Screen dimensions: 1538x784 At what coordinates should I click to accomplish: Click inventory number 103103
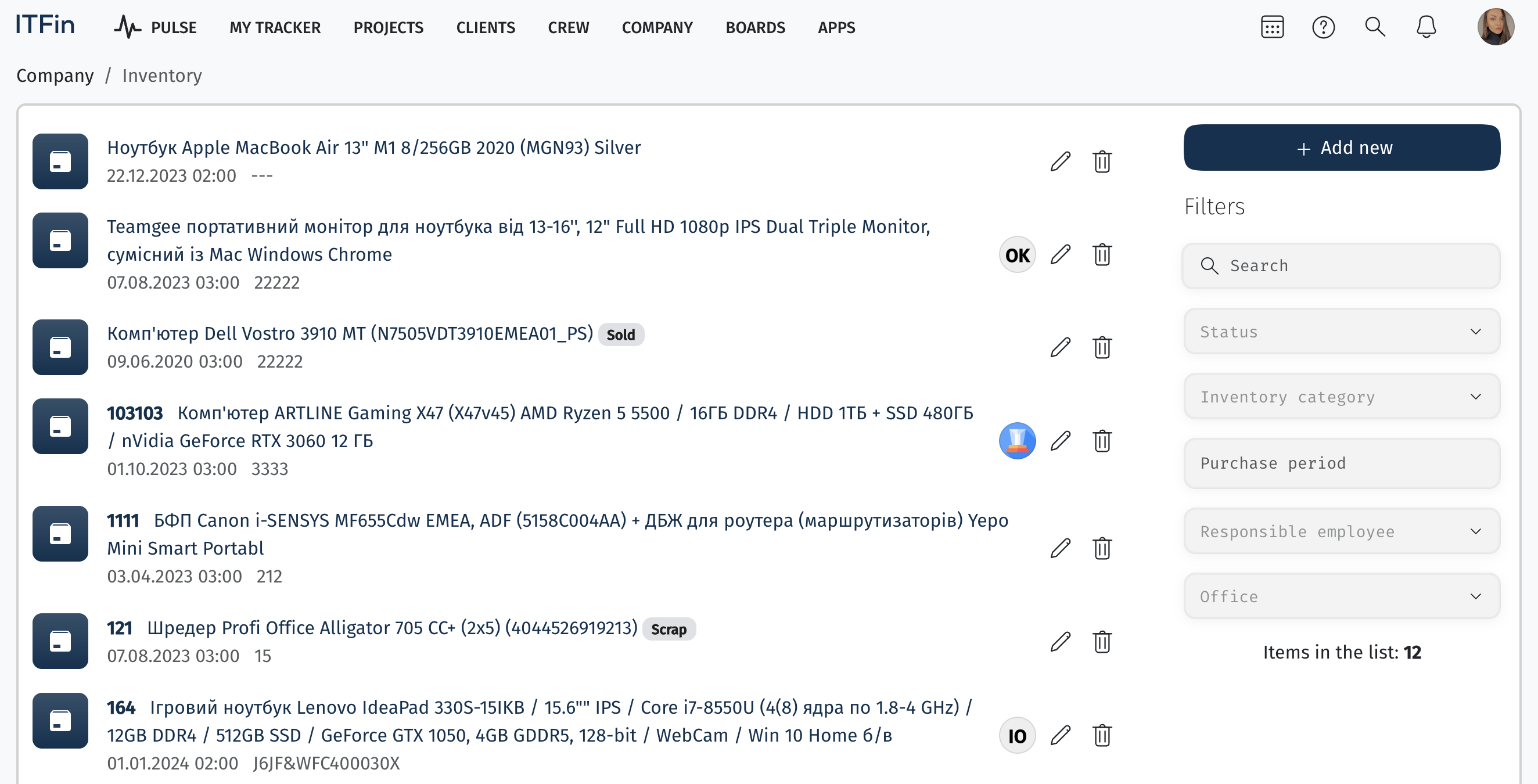135,412
